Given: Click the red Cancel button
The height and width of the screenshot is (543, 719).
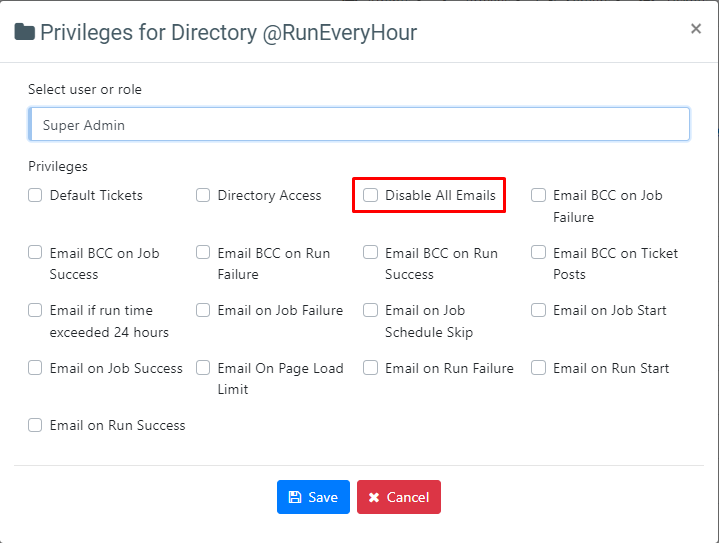Looking at the screenshot, I should pyautogui.click(x=398, y=497).
